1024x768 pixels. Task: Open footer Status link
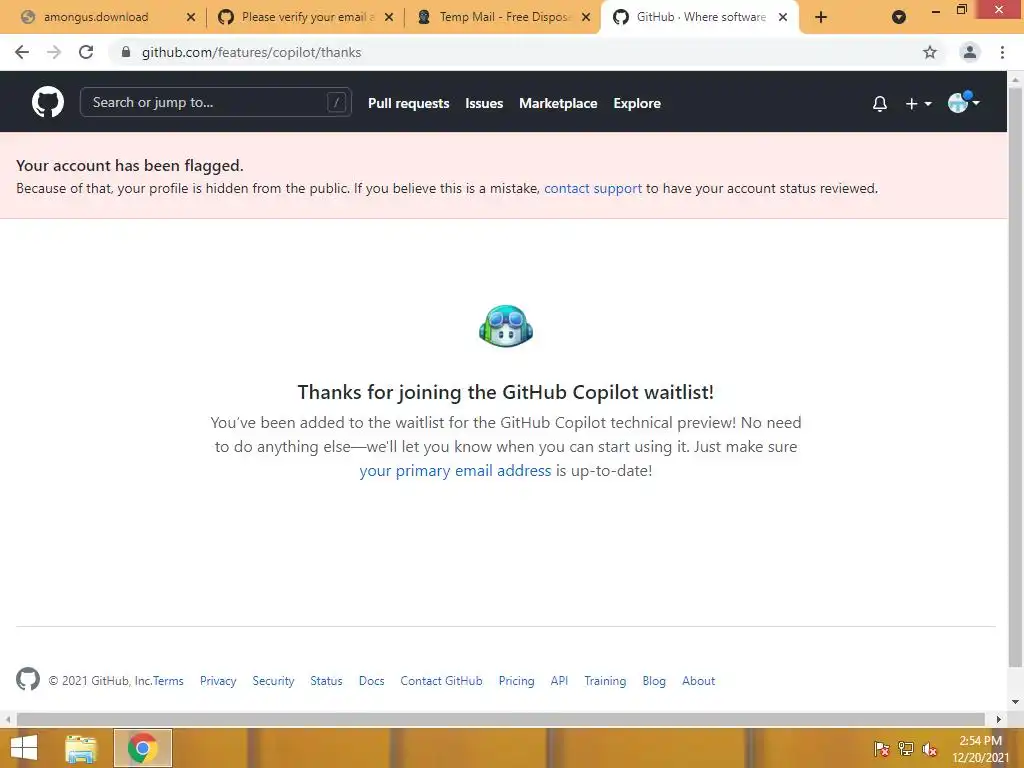326,680
